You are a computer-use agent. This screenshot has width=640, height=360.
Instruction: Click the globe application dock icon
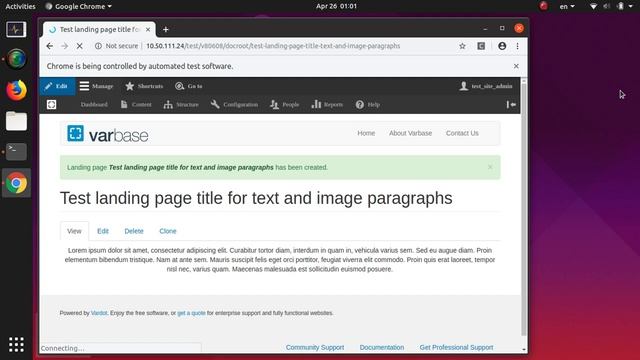pyautogui.click(x=16, y=59)
